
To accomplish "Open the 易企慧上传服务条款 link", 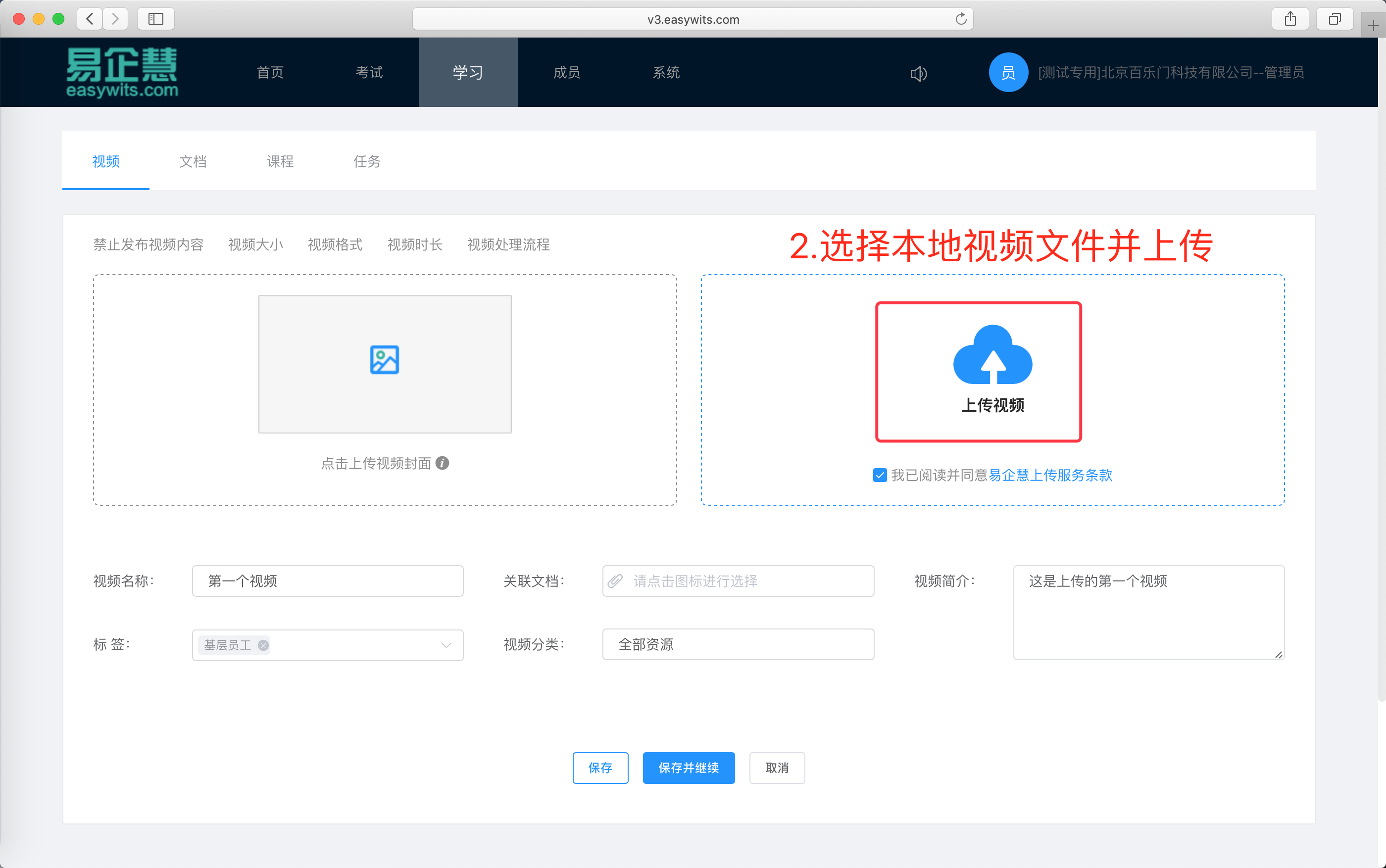I will pos(1050,475).
